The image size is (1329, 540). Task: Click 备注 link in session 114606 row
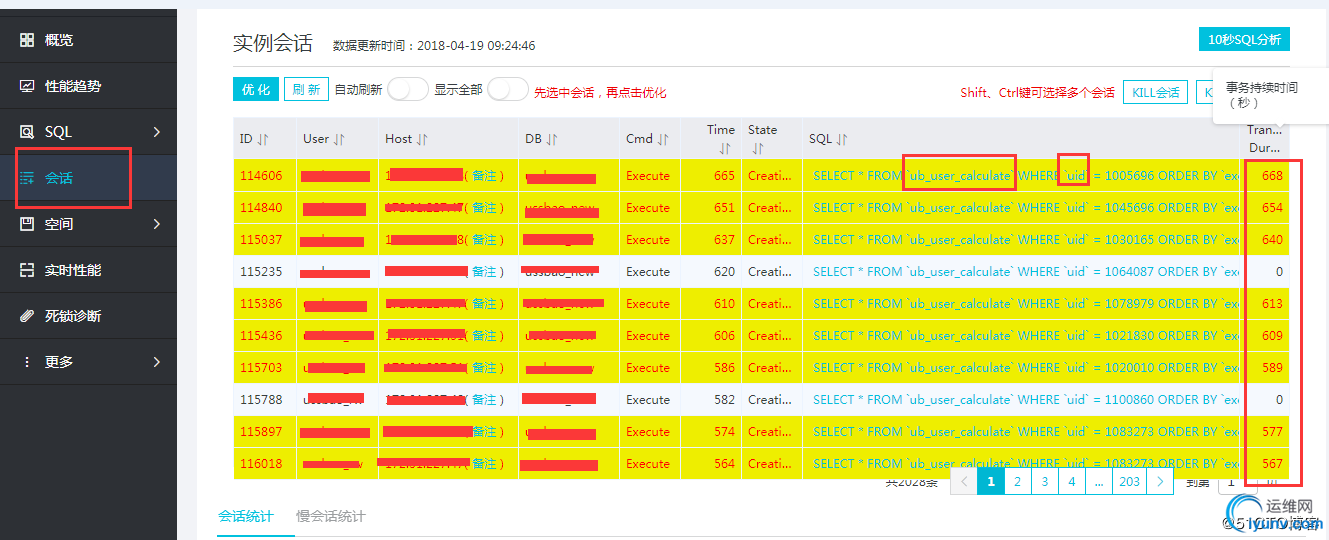click(484, 176)
